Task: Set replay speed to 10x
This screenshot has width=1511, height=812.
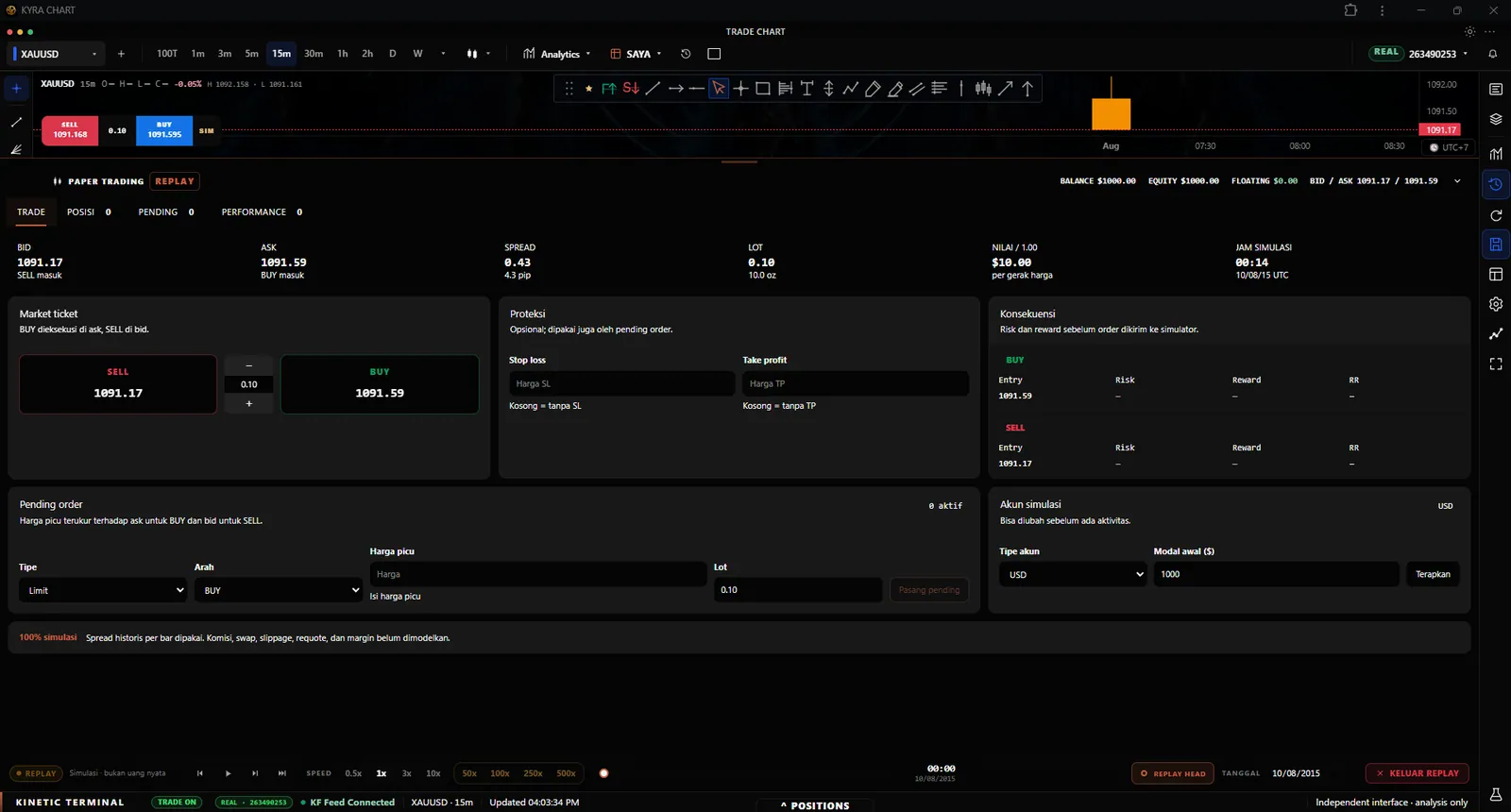Action: tap(433, 773)
